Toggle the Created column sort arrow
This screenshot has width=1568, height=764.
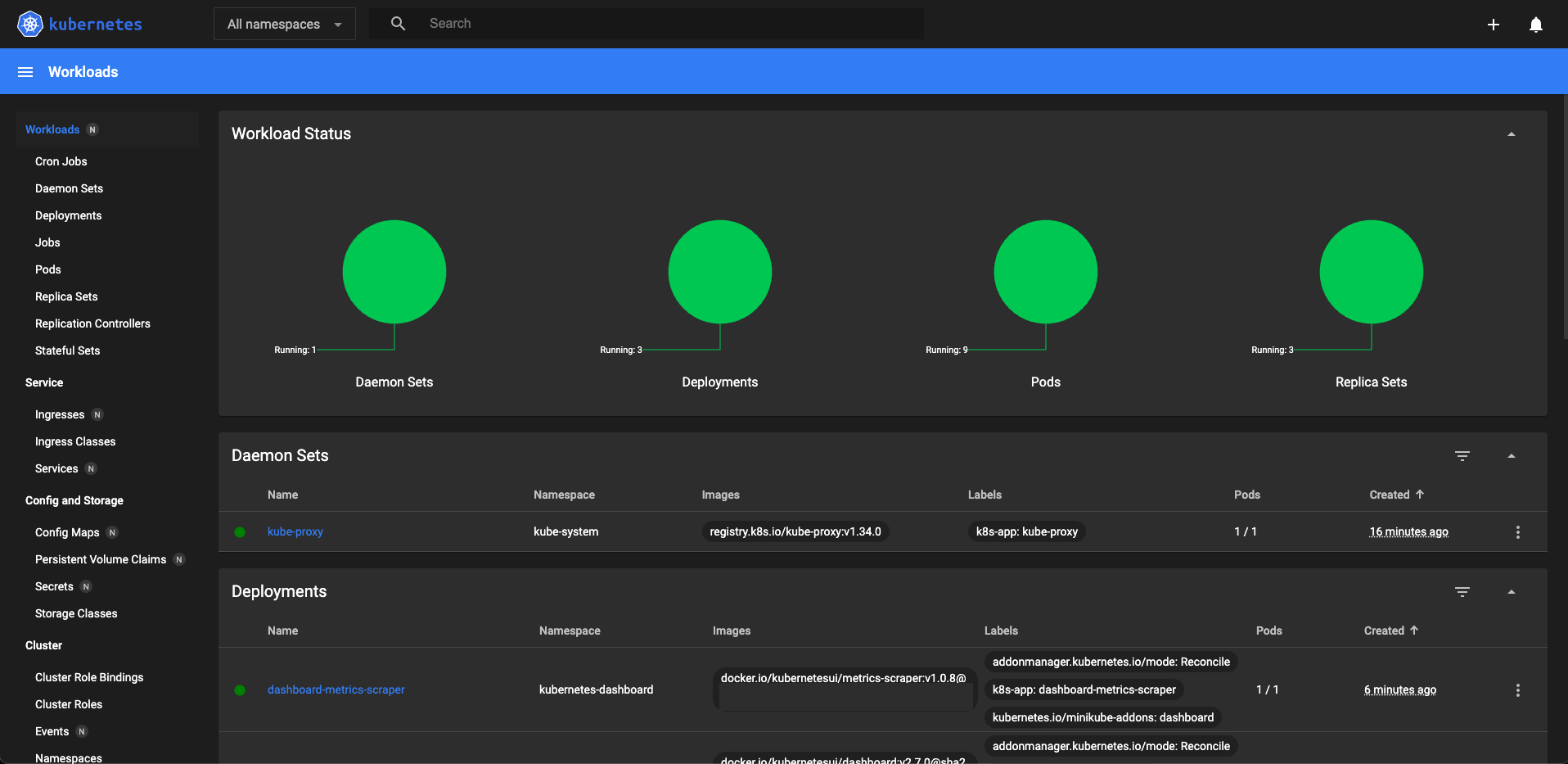pyautogui.click(x=1421, y=495)
